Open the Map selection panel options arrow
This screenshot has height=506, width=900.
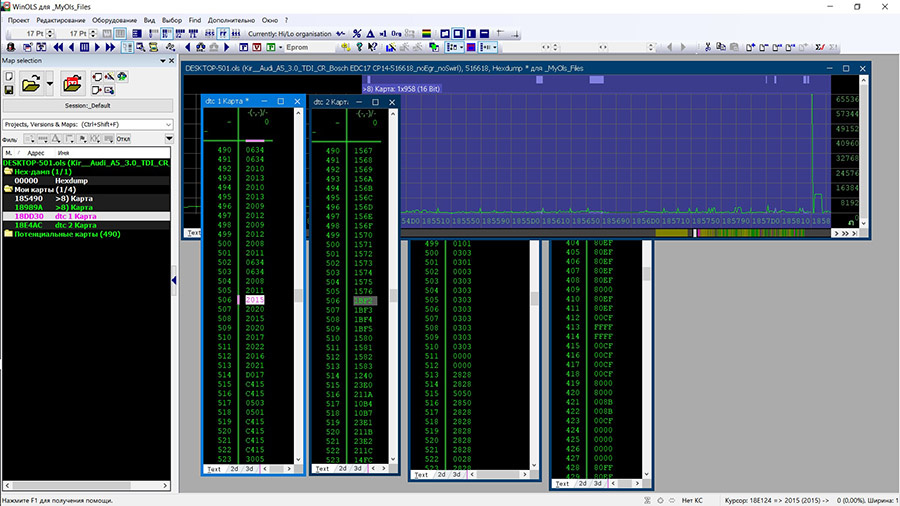[x=162, y=60]
